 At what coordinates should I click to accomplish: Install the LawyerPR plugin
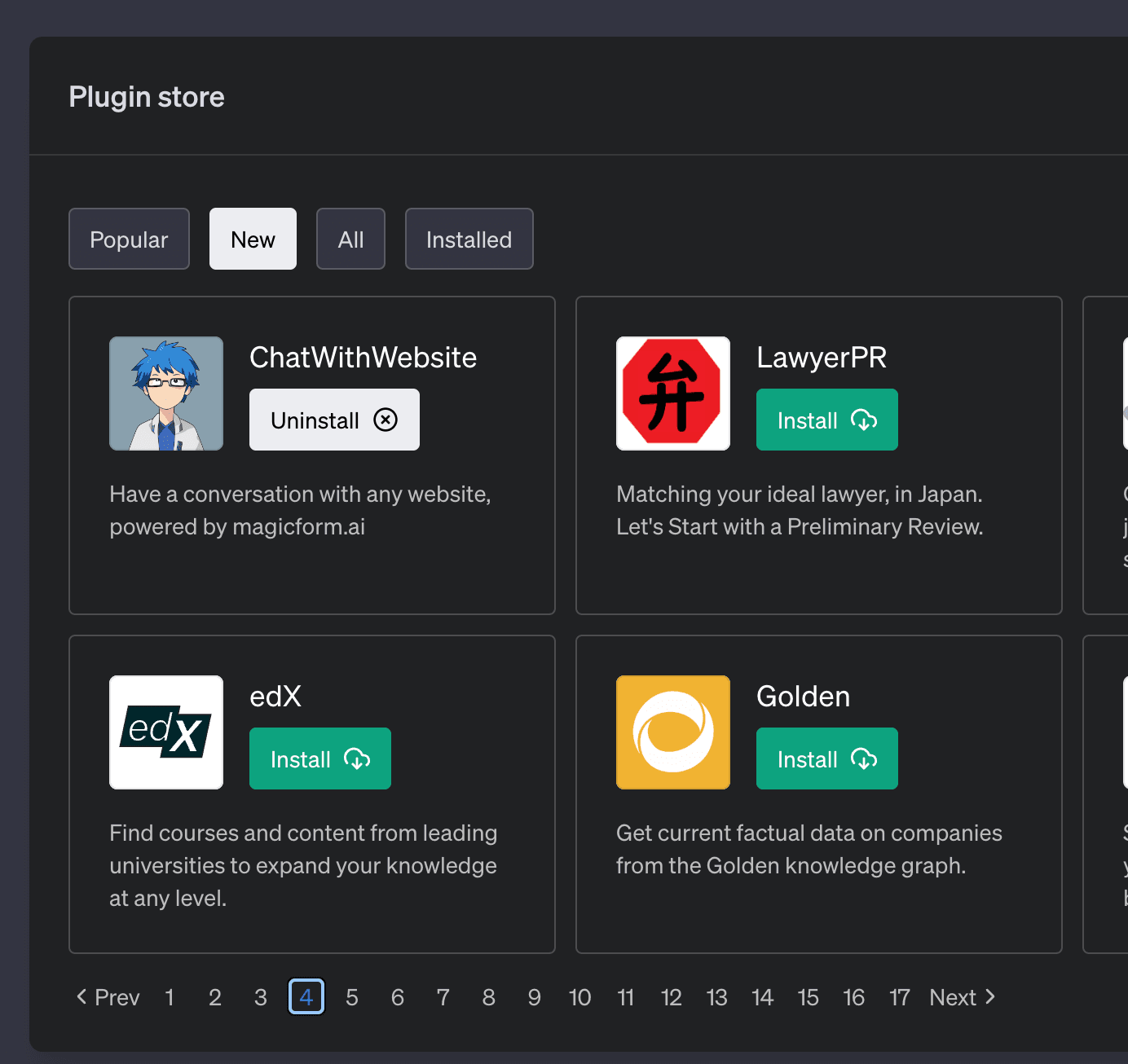(827, 420)
